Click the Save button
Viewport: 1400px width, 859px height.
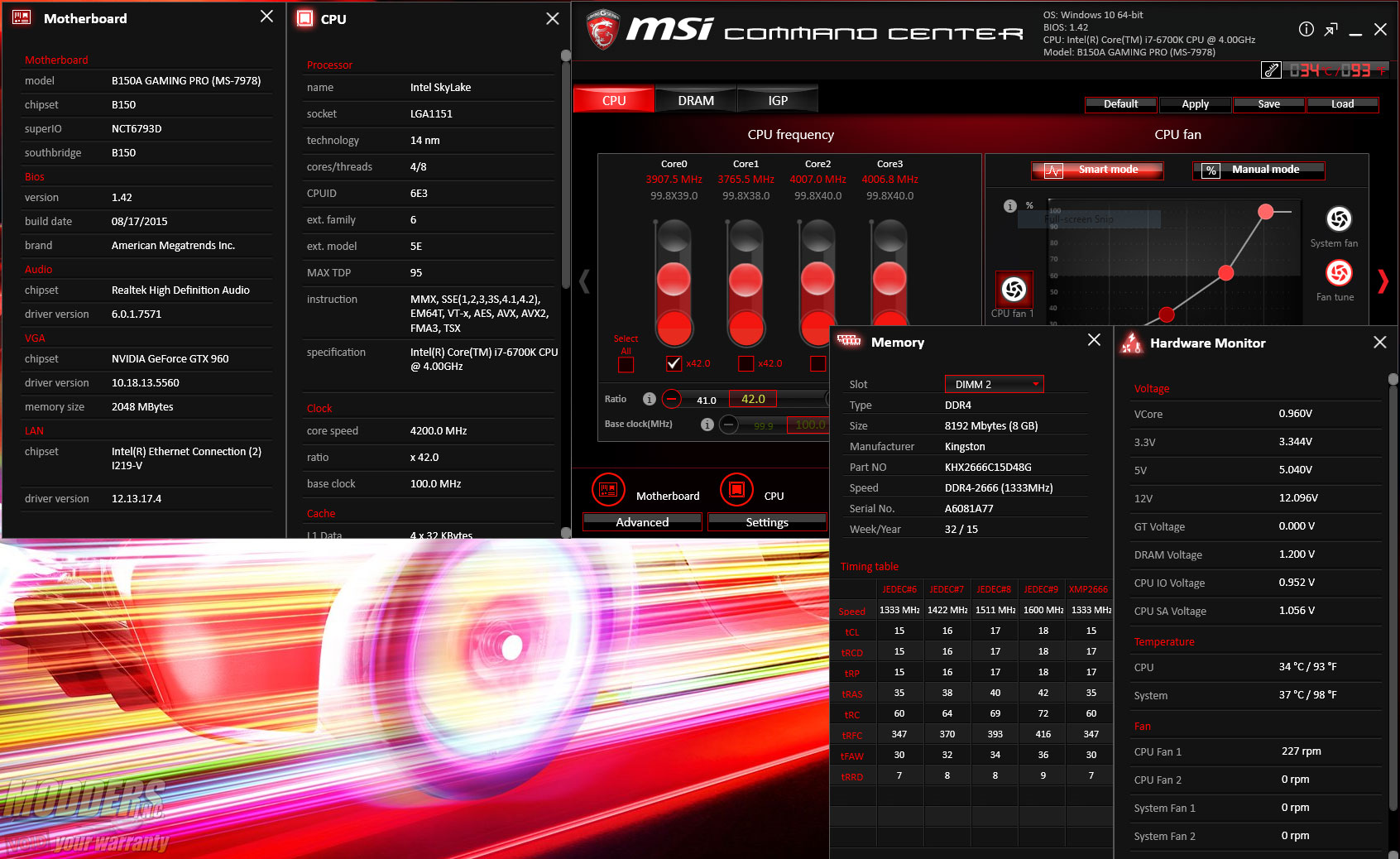(1268, 103)
